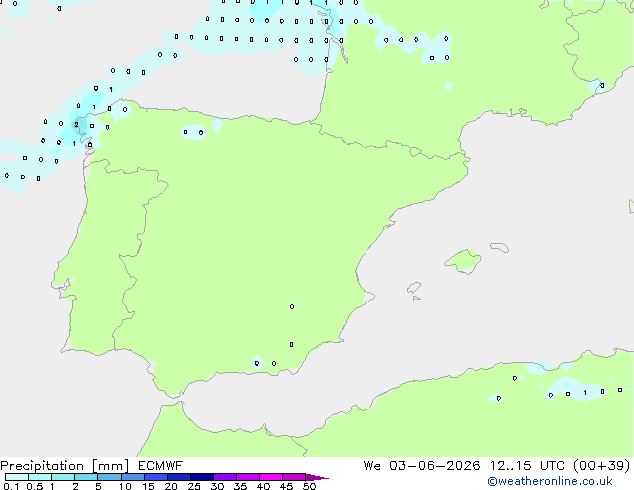The image size is (634, 490).
Task: Click the '40' legend scale label
Action: (263, 486)
